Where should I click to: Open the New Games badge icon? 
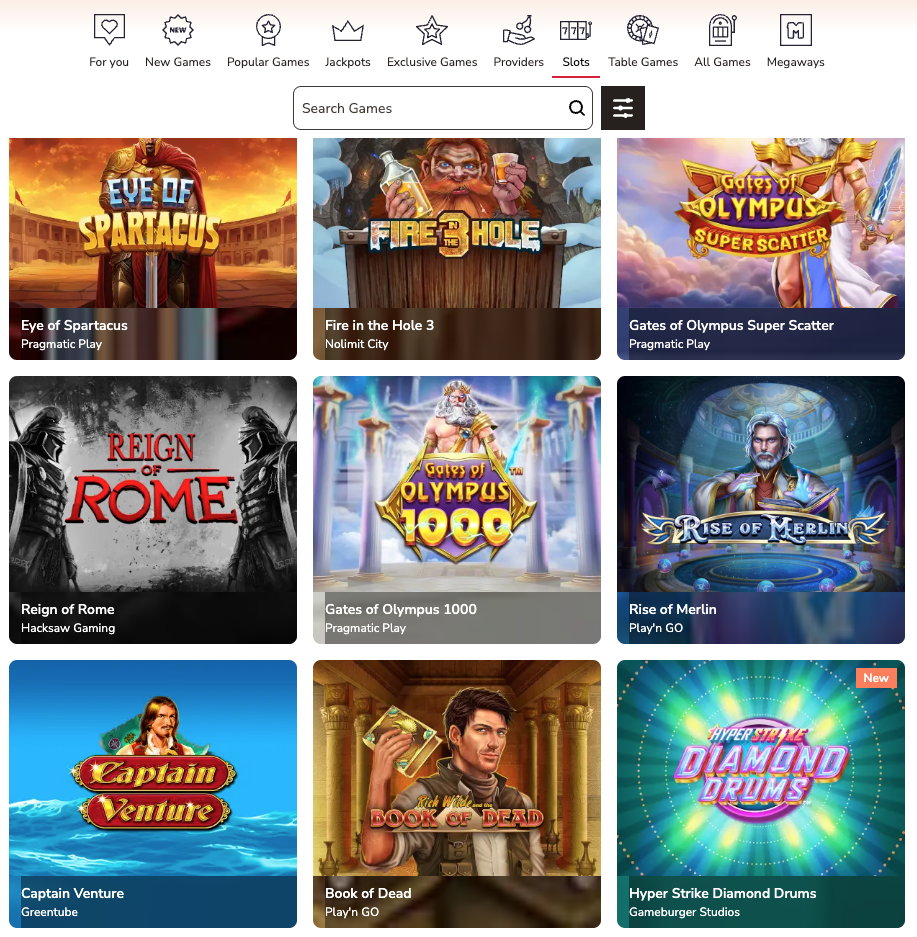click(178, 30)
